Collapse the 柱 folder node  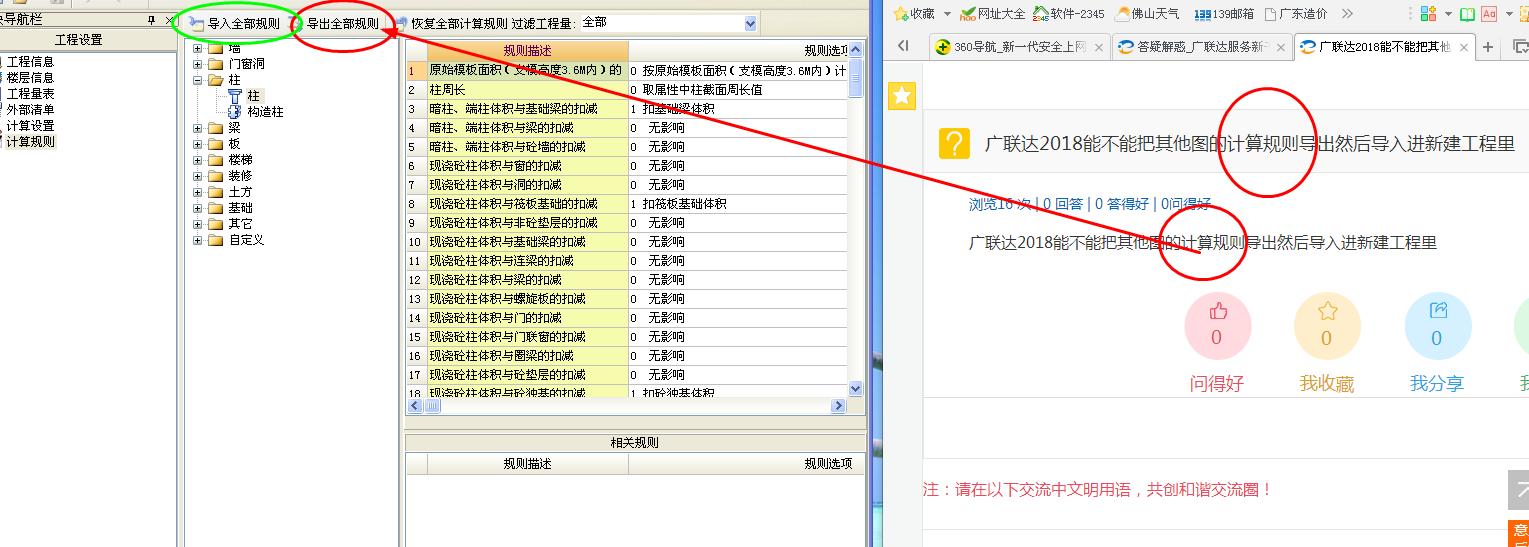click(x=198, y=80)
